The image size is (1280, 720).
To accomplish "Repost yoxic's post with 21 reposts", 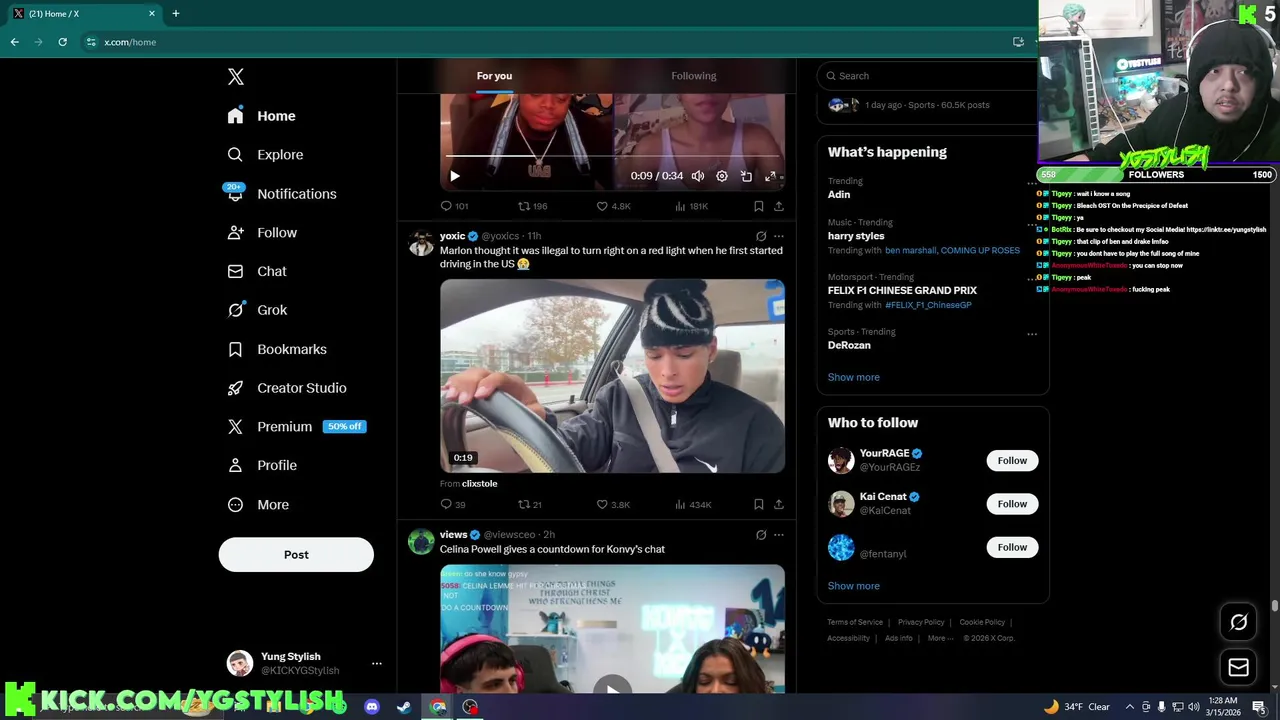I will [529, 505].
